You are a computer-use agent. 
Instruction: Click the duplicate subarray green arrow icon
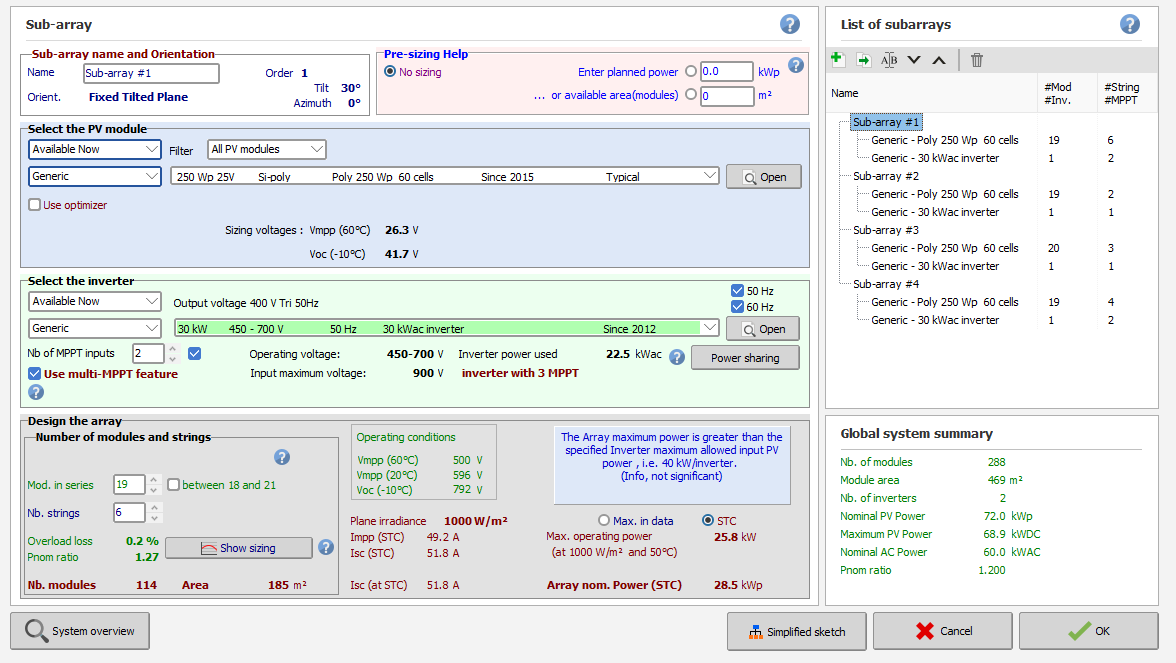pos(863,60)
